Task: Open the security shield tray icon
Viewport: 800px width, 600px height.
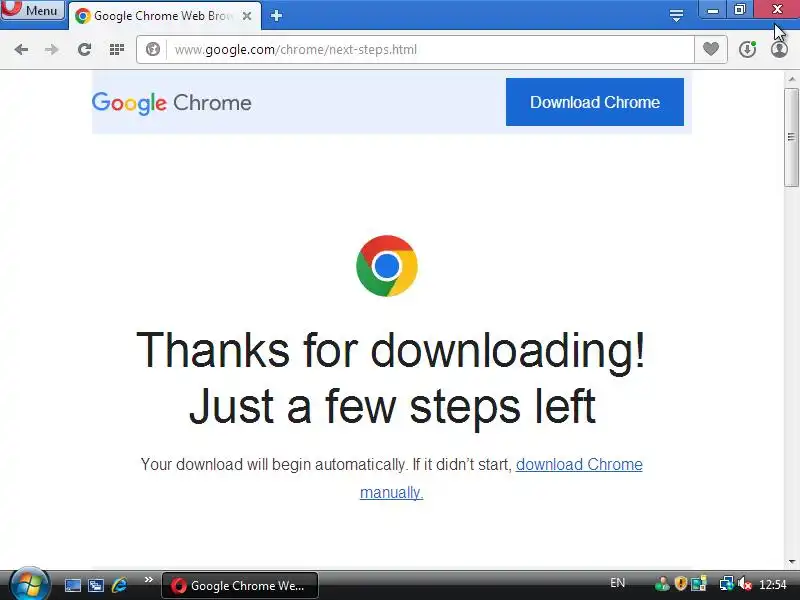Action: tap(681, 584)
